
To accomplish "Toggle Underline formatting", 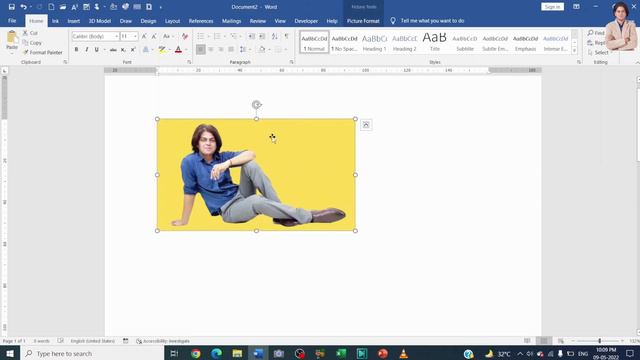I will tap(97, 49).
